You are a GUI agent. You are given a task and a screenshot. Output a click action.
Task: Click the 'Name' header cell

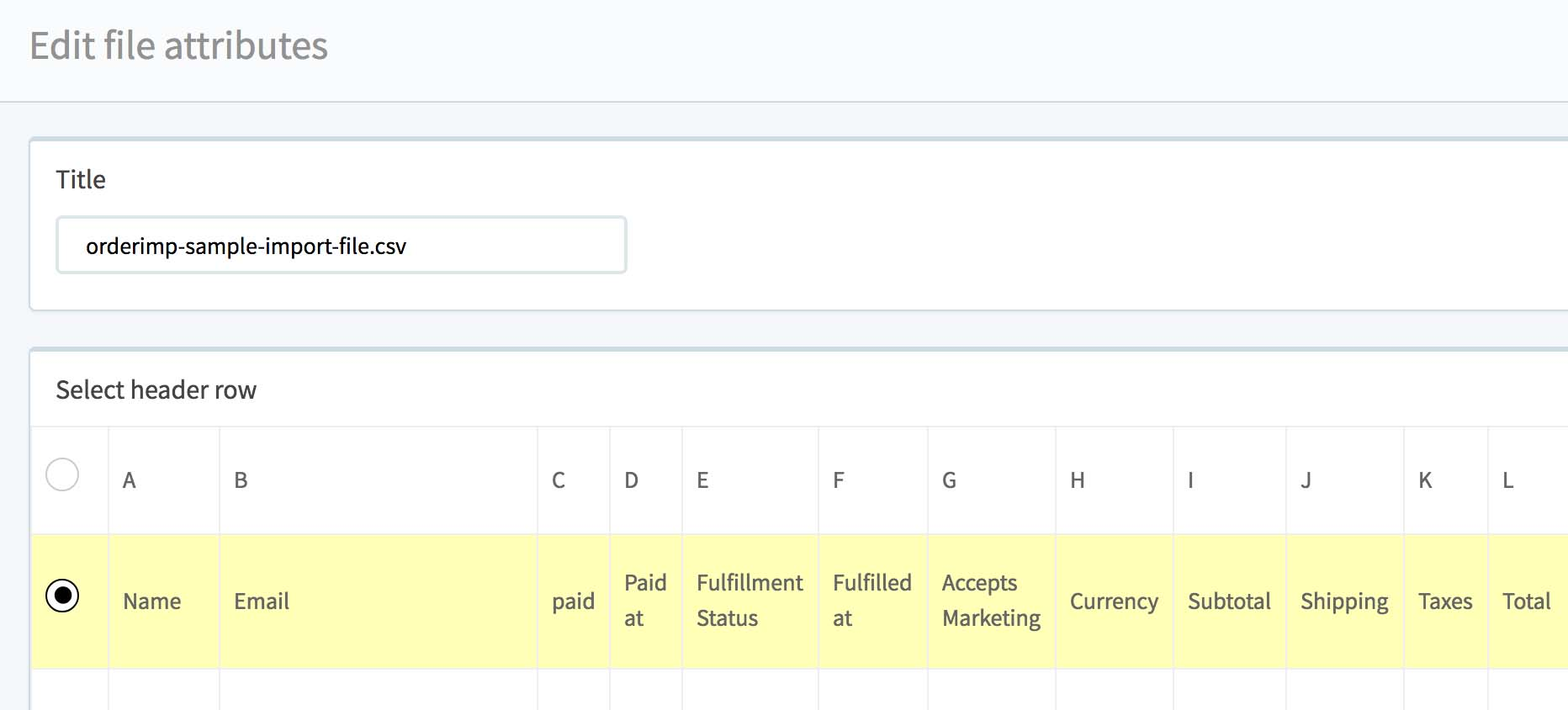(164, 601)
